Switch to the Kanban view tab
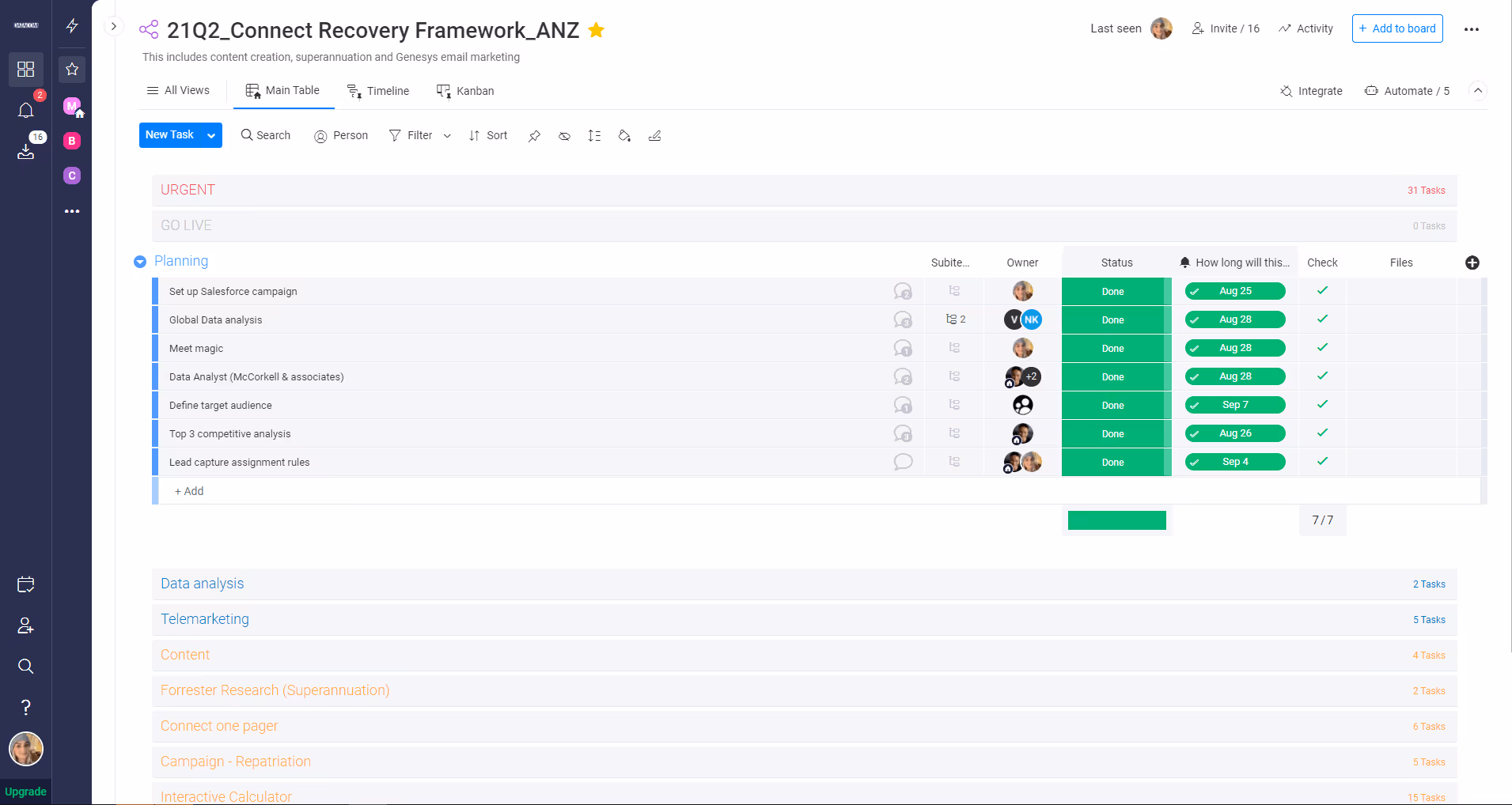The width and height of the screenshot is (1512, 805). click(x=465, y=90)
